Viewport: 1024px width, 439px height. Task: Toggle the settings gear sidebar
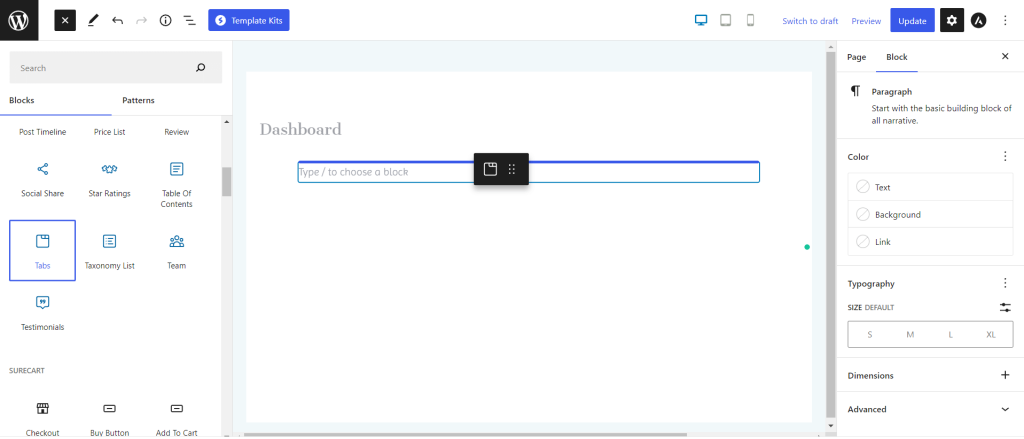pos(952,20)
